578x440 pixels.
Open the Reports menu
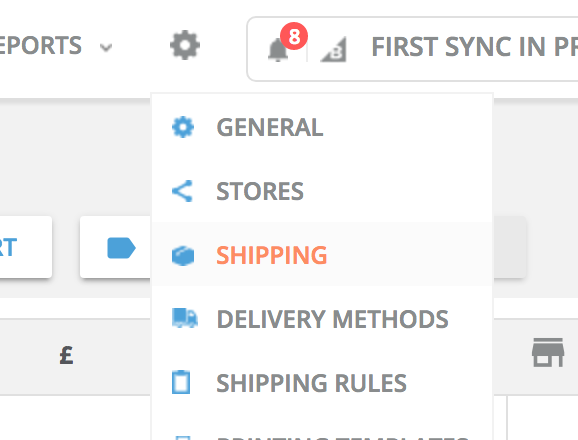pos(41,45)
